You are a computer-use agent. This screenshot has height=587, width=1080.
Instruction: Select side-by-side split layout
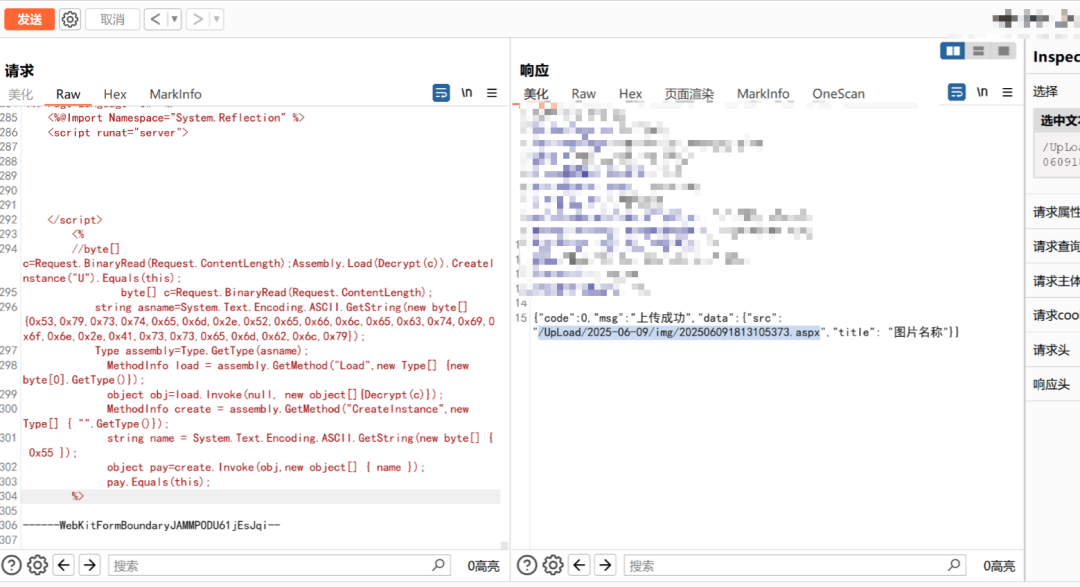pyautogui.click(x=953, y=51)
